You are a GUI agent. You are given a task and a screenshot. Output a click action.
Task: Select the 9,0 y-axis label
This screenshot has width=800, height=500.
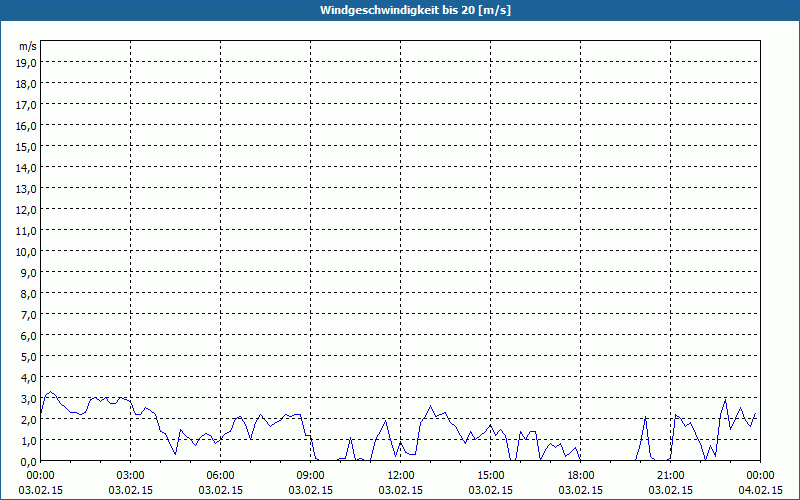point(29,273)
